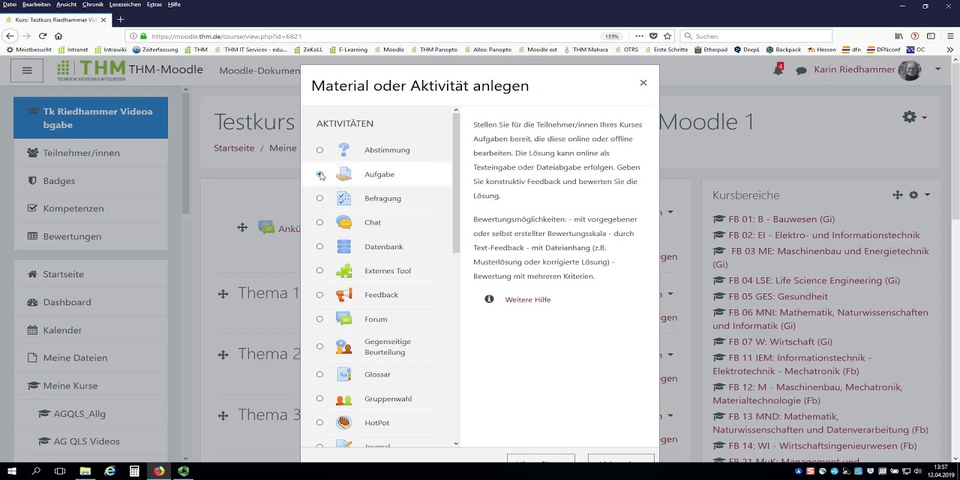Click the Windows Start button
Viewport: 960px width, 480px height.
pos(11,471)
